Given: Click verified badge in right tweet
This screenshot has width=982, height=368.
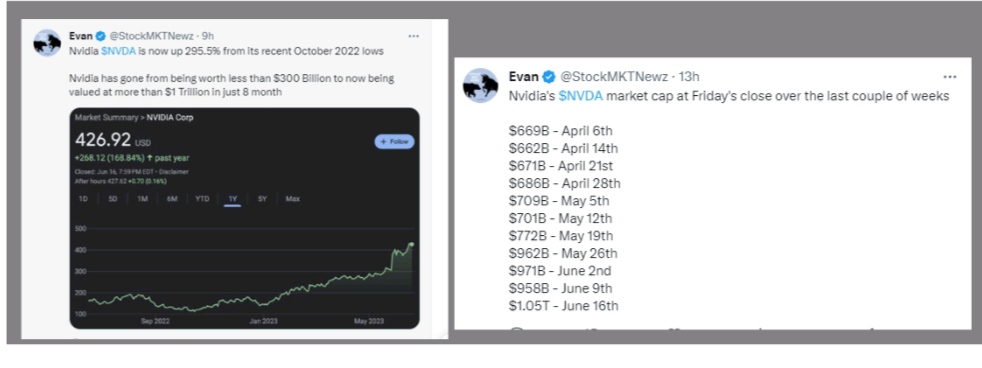Looking at the screenshot, I should pyautogui.click(x=549, y=77).
